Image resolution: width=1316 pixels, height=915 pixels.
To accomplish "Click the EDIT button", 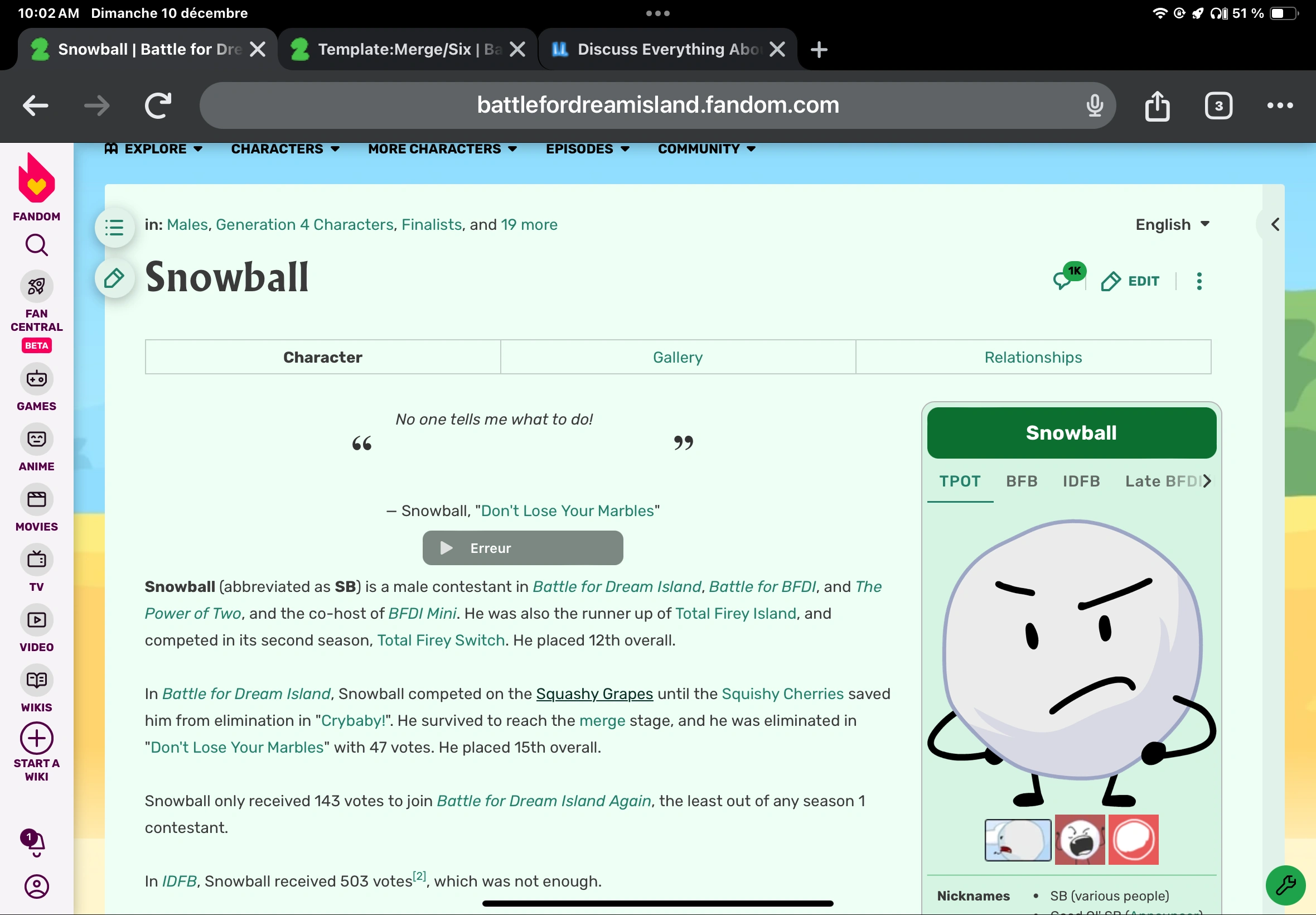I will pyautogui.click(x=1130, y=280).
